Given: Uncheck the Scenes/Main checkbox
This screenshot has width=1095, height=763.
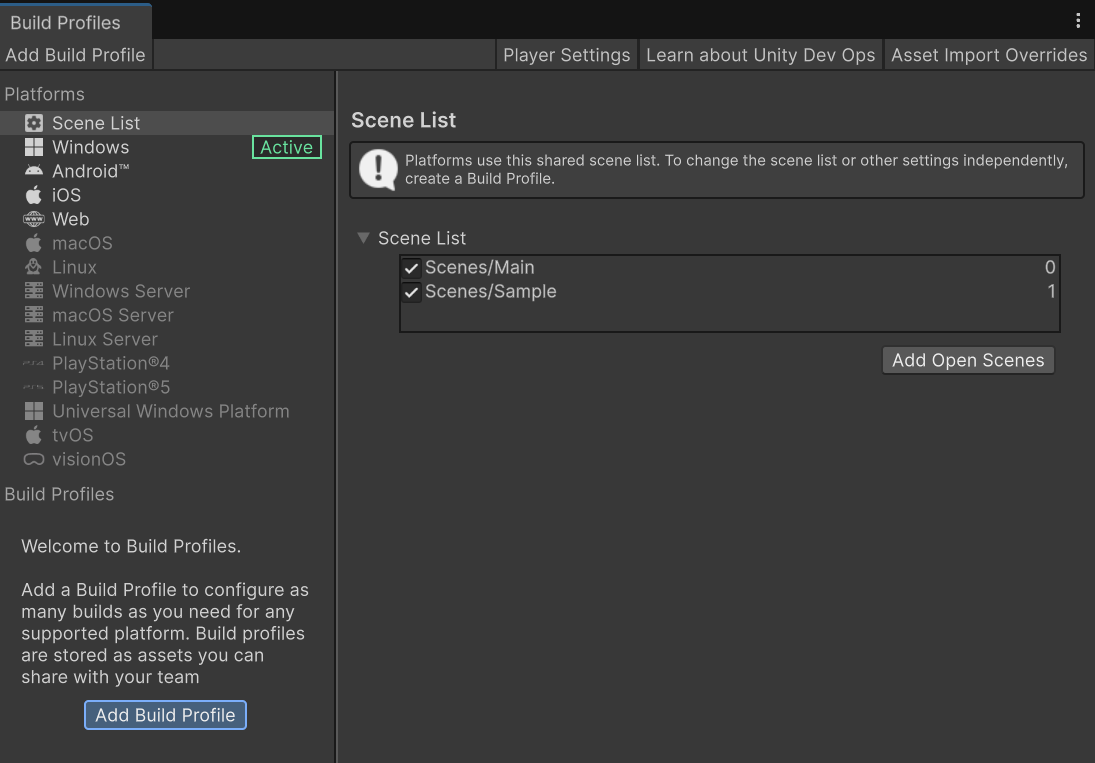Looking at the screenshot, I should (411, 268).
